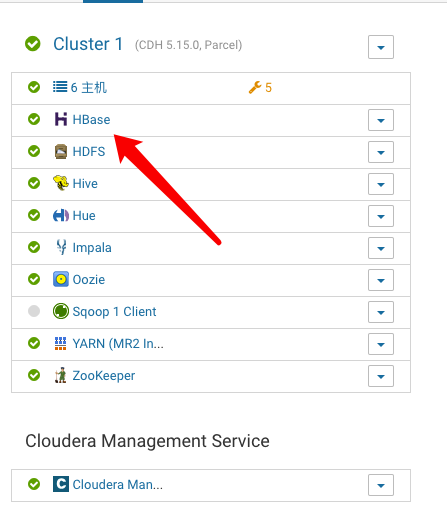
Task: Open the Hive actions dropdown arrow
Action: tap(381, 184)
